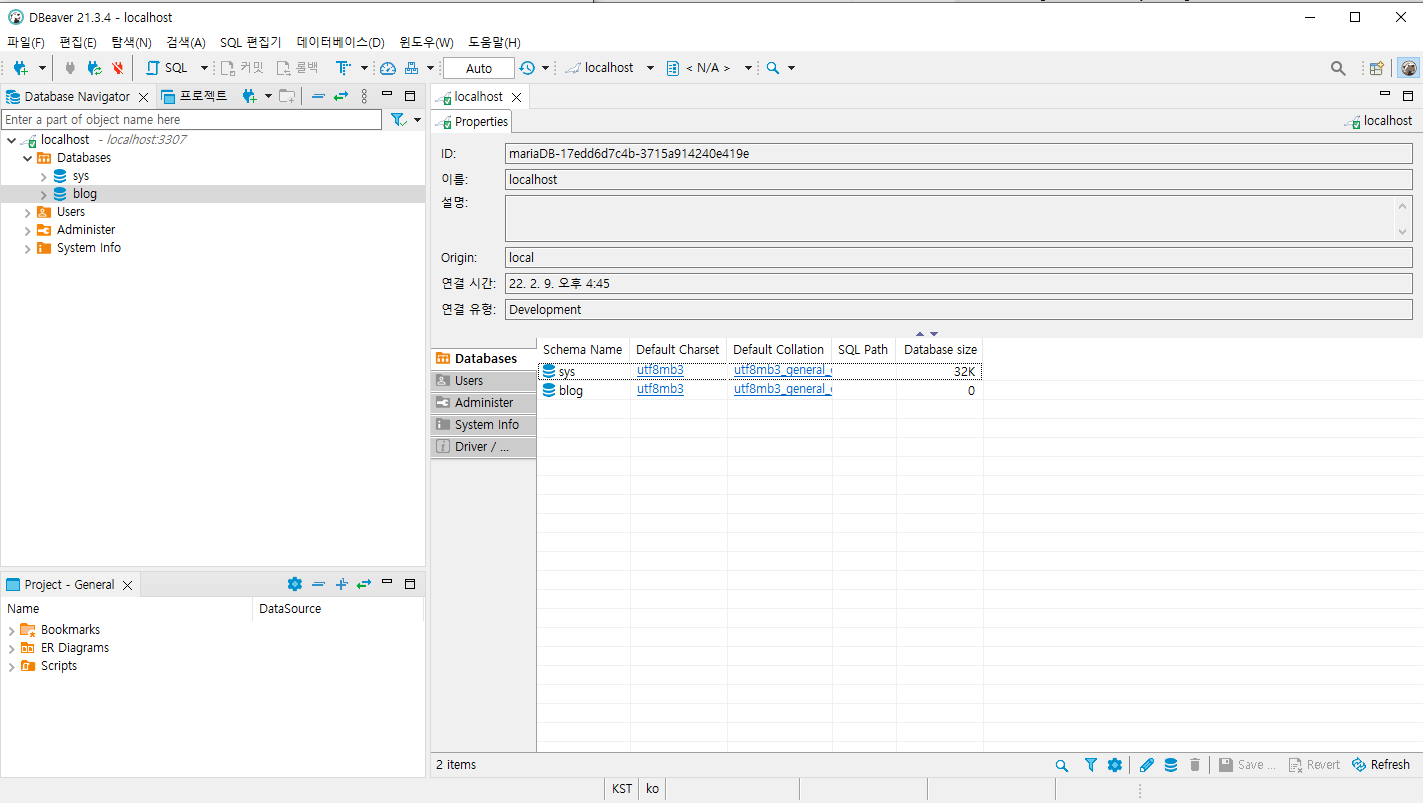Switch to the 프로젝트 tab

[x=195, y=96]
